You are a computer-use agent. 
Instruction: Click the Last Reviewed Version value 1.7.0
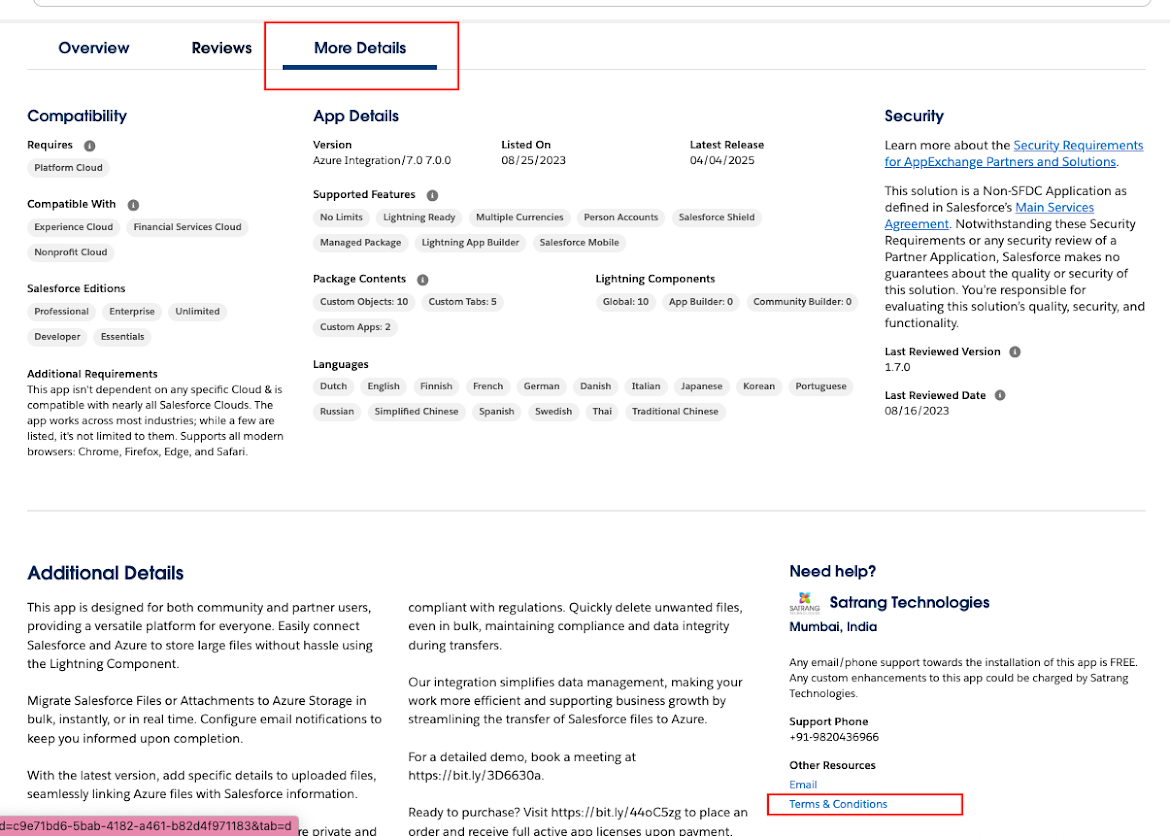pos(898,367)
